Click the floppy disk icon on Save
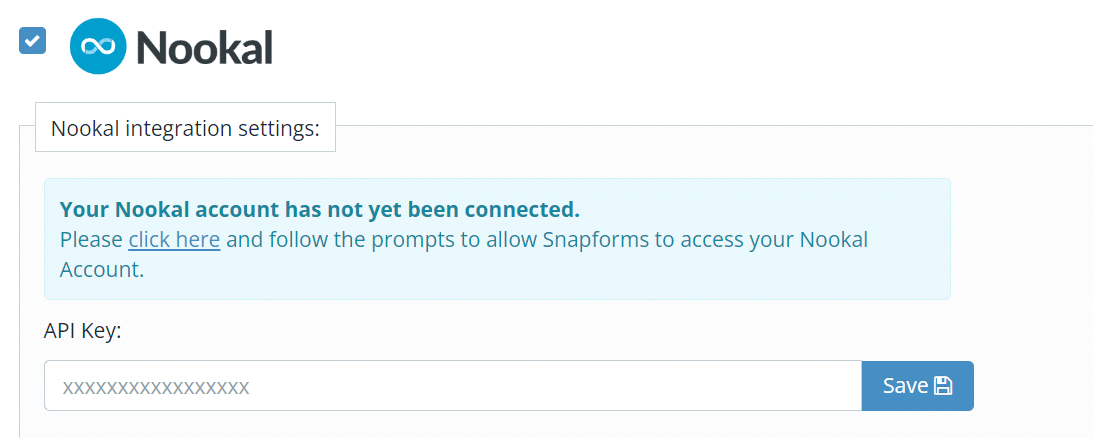Screen dimensions: 1093x438 [942, 386]
